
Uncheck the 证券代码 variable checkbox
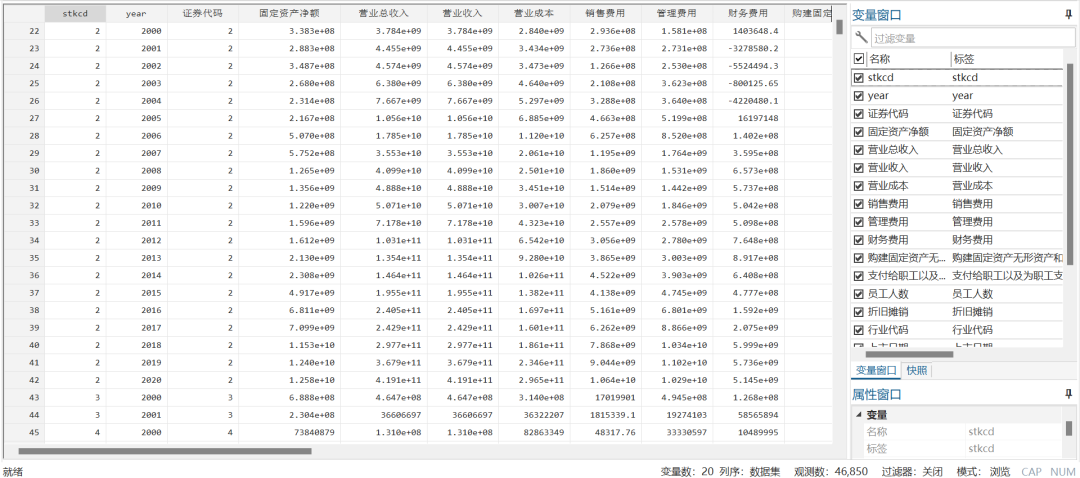pos(858,114)
